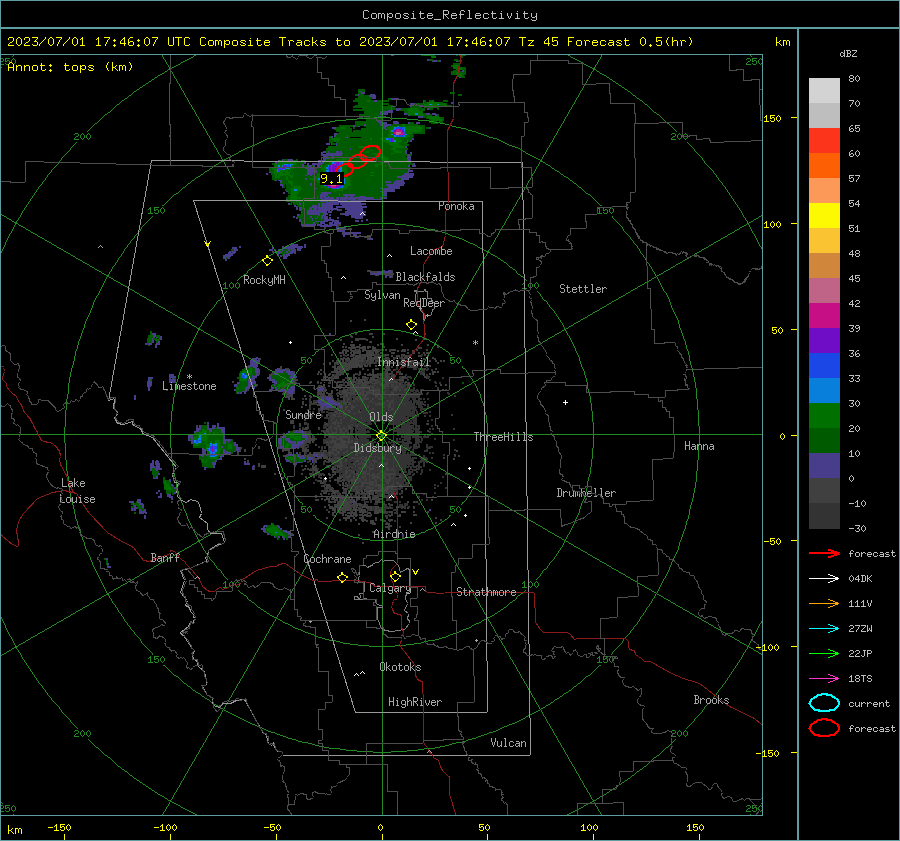Click the Olds city label
Image resolution: width=900 pixels, height=841 pixels.
(x=381, y=417)
